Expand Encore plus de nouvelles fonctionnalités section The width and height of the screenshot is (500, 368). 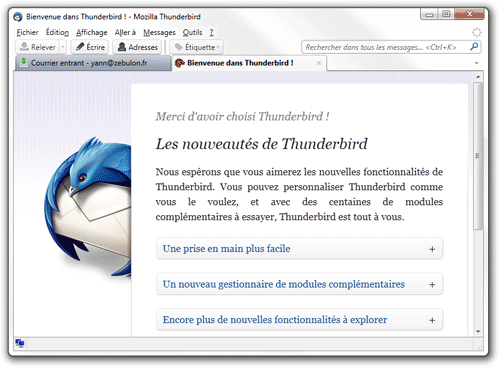tap(299, 320)
